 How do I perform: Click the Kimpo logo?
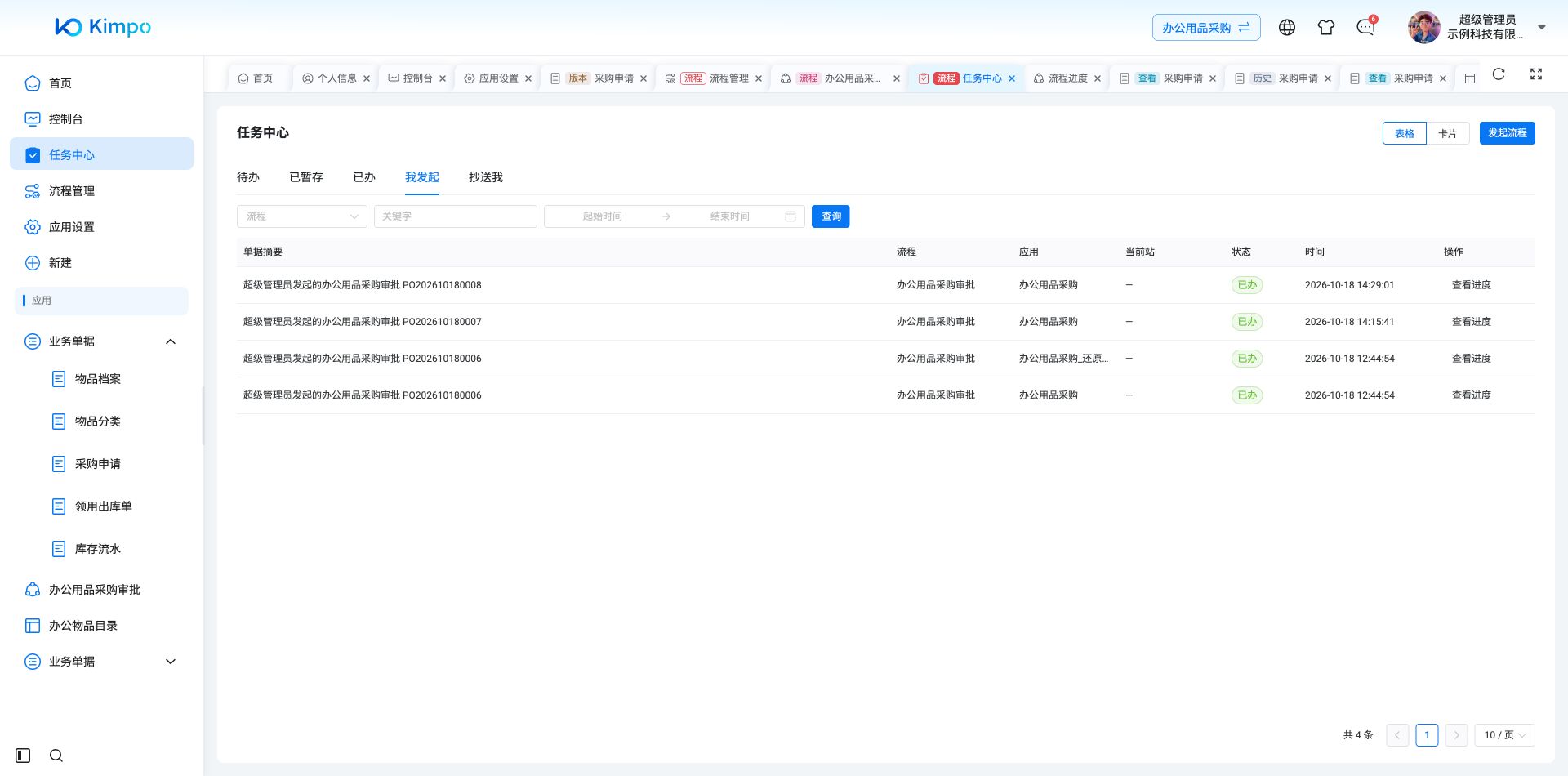tap(103, 27)
